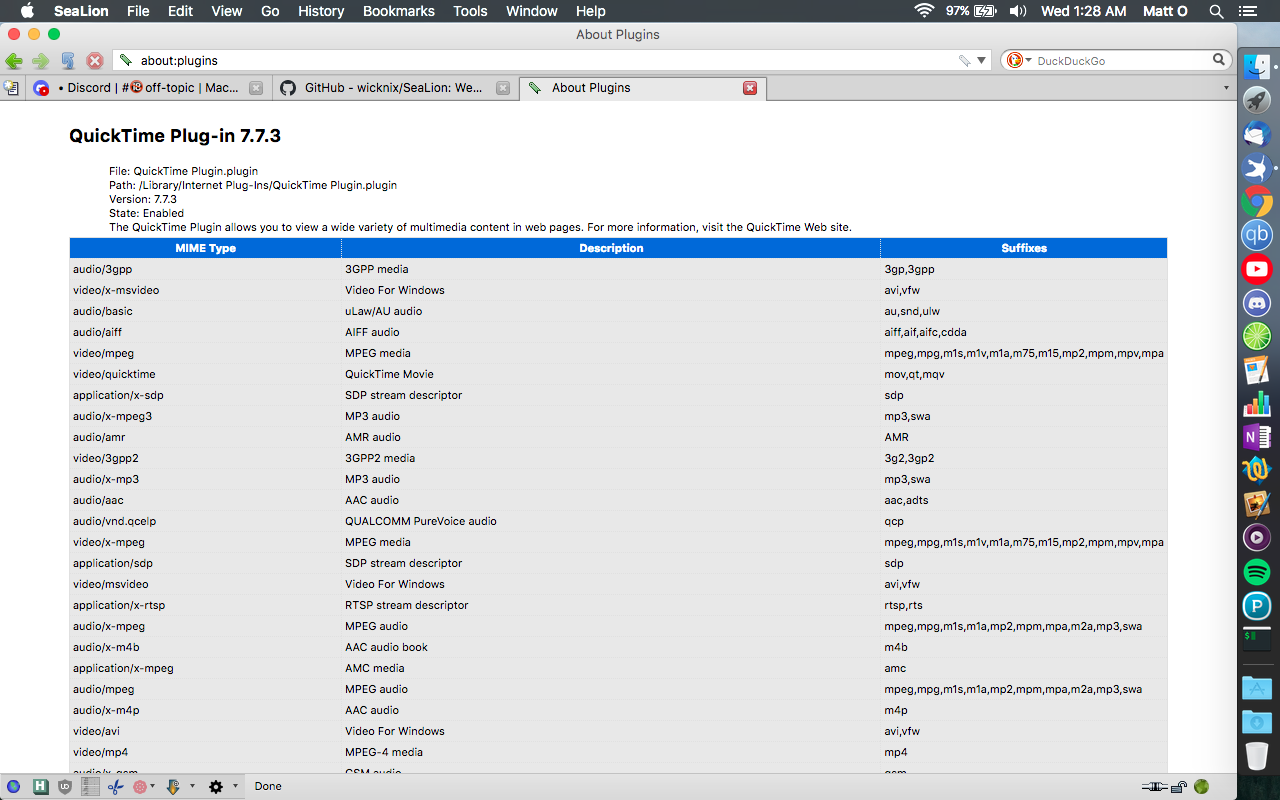Image resolution: width=1280 pixels, height=800 pixels.
Task: Stop loading with the red X icon
Action: pos(95,61)
